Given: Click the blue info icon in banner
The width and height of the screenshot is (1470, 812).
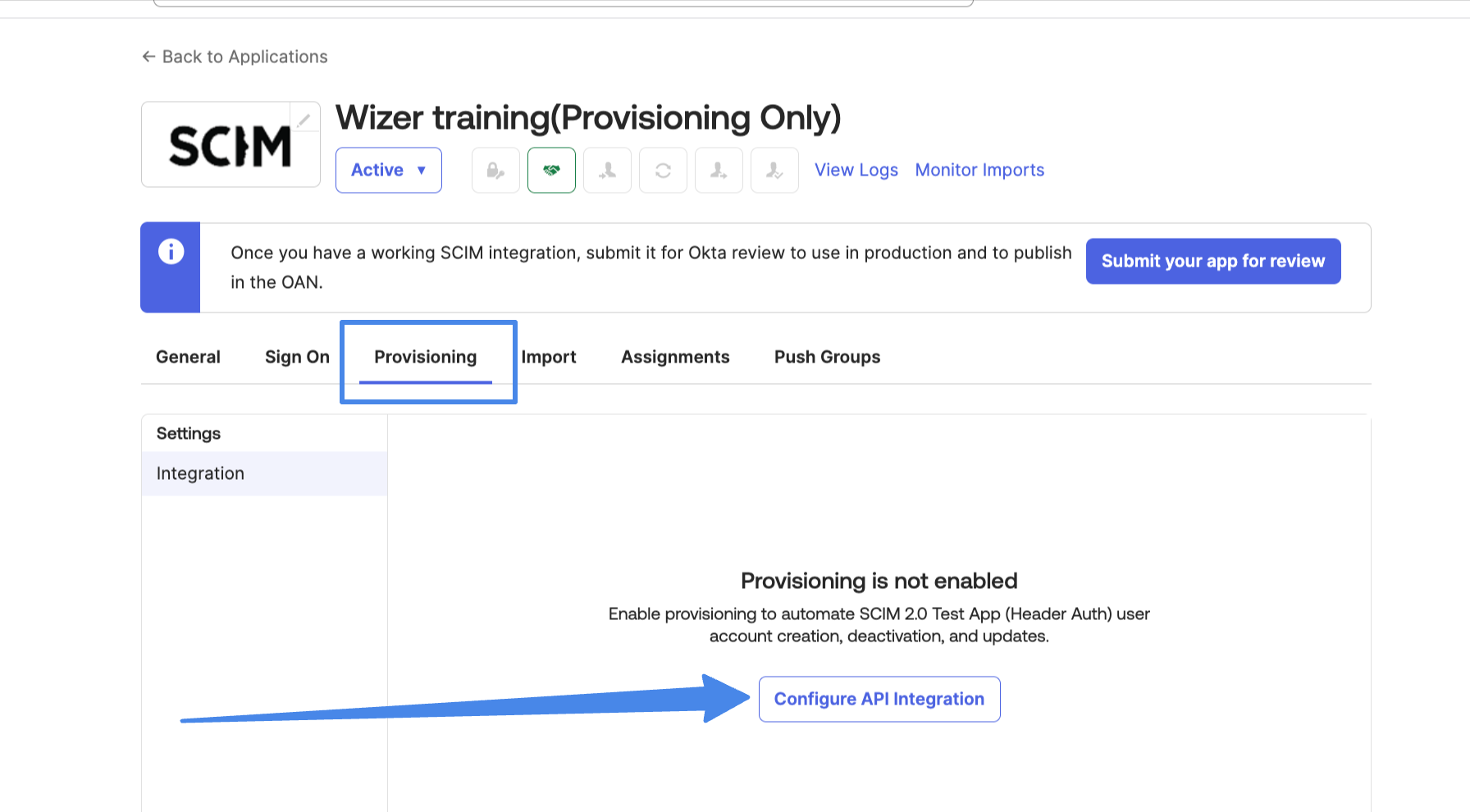Looking at the screenshot, I should pos(171,252).
